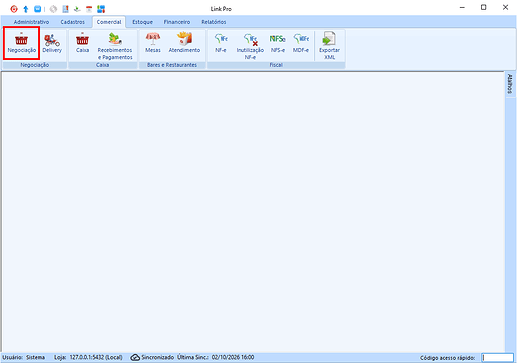Click Exportar XML
The image size is (517, 363).
[329, 46]
